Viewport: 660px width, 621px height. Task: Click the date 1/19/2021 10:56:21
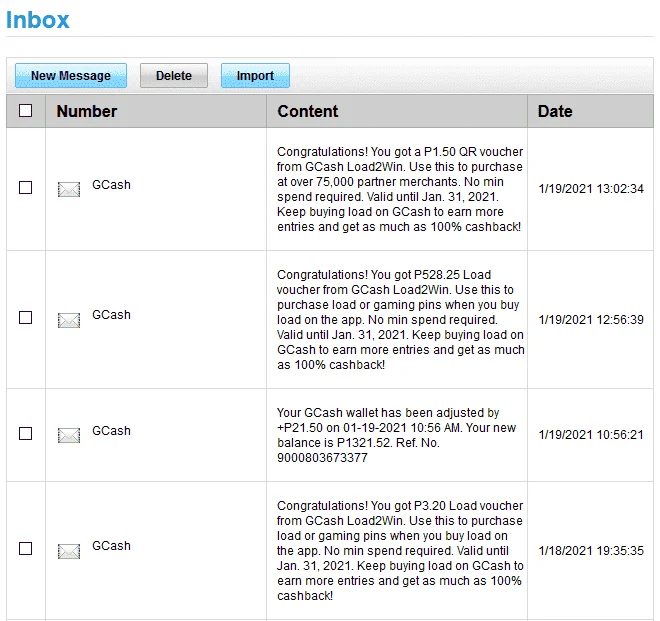pos(591,434)
